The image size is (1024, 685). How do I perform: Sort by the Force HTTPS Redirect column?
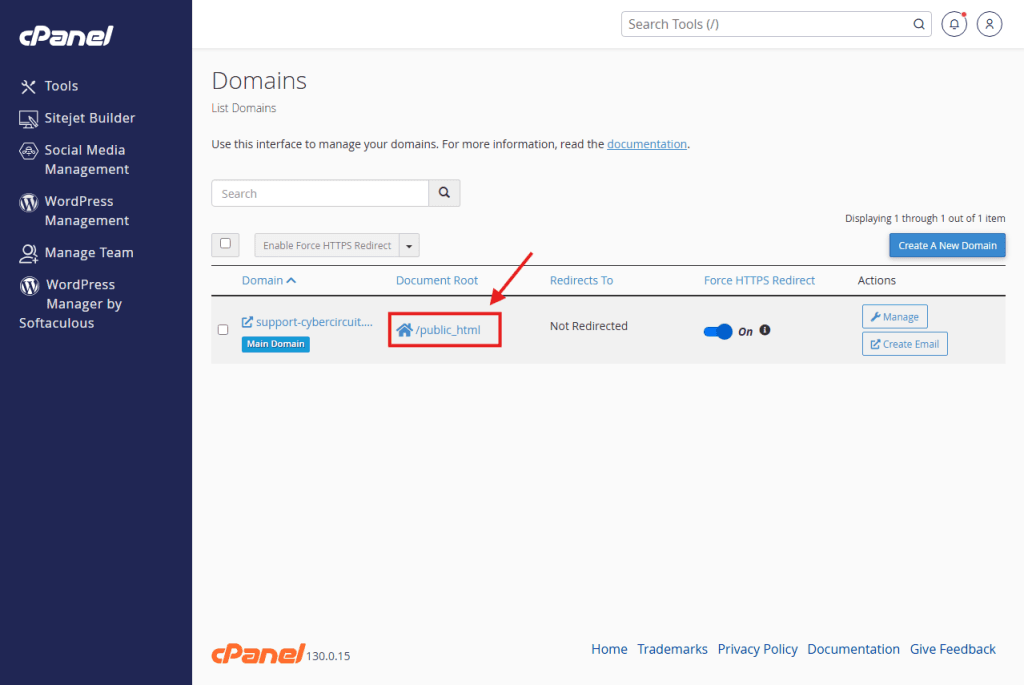[759, 280]
